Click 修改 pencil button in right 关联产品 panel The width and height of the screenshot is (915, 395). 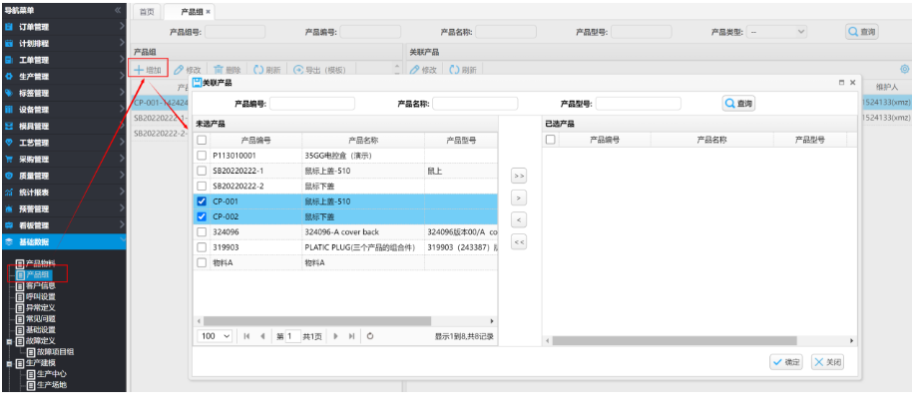point(423,70)
